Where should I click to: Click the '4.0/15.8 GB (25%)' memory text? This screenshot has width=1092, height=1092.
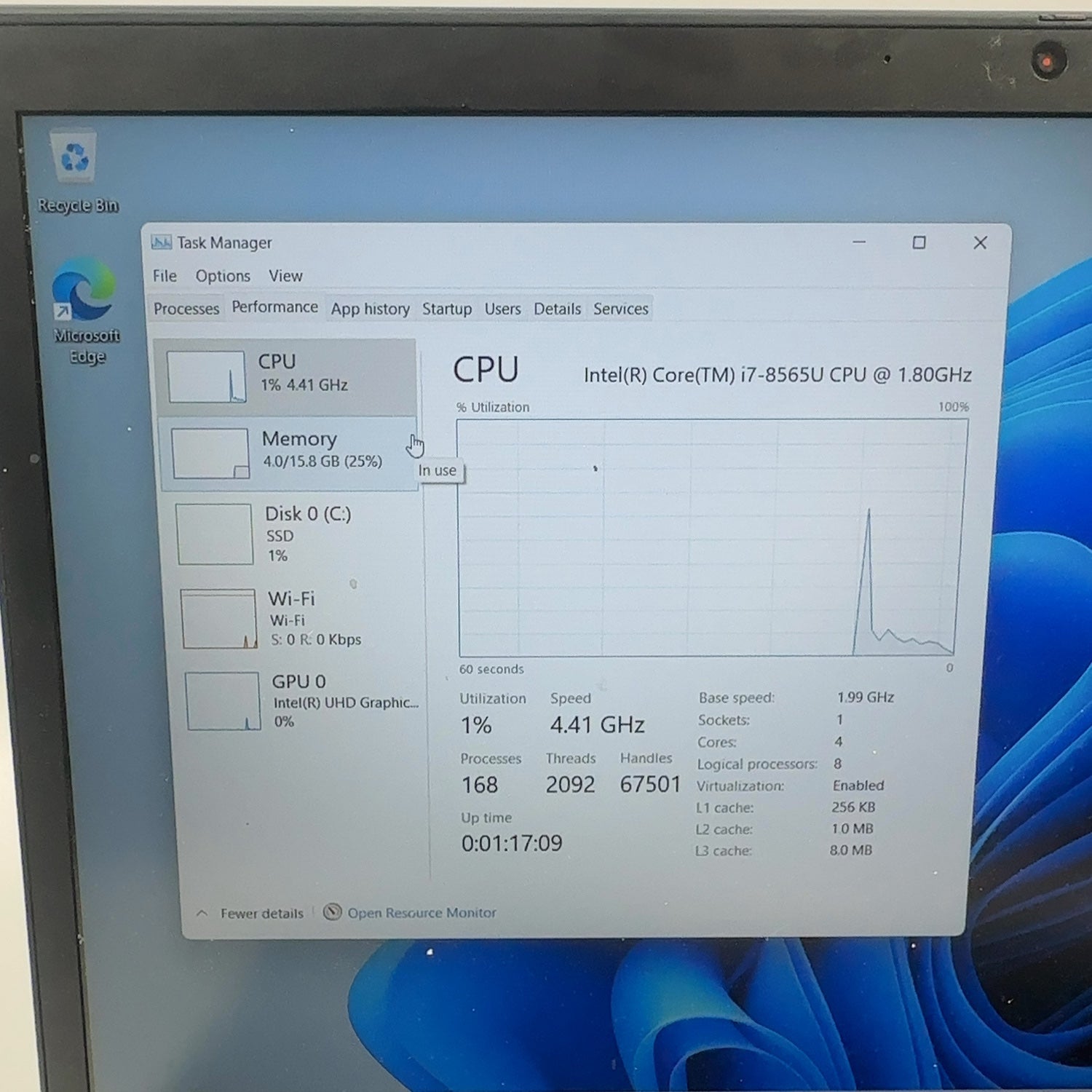coord(323,462)
